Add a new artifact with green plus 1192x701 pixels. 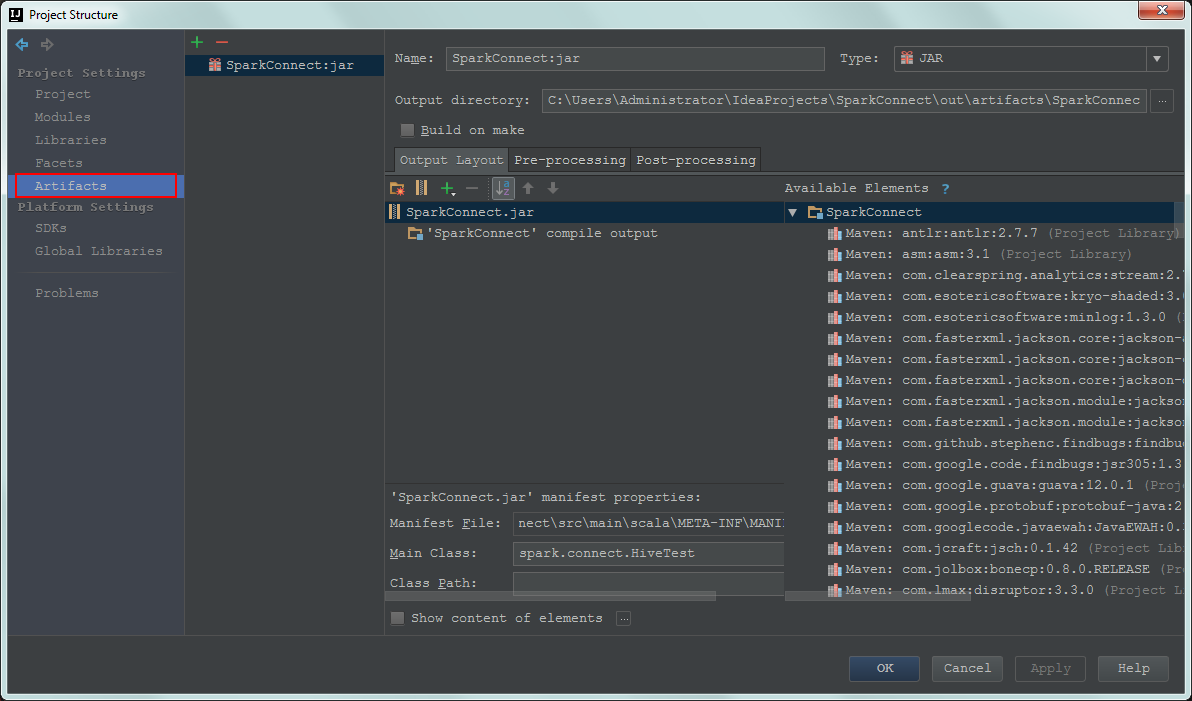point(197,43)
